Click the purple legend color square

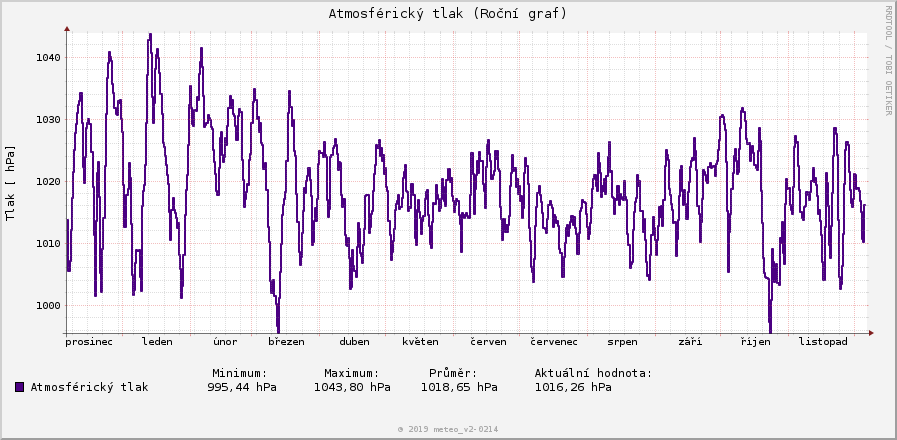pyautogui.click(x=20, y=386)
